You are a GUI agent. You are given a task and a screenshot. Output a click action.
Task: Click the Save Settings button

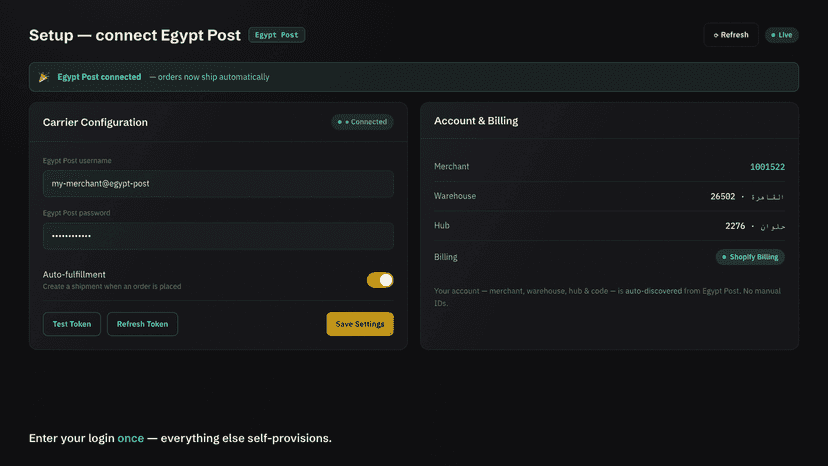360,324
